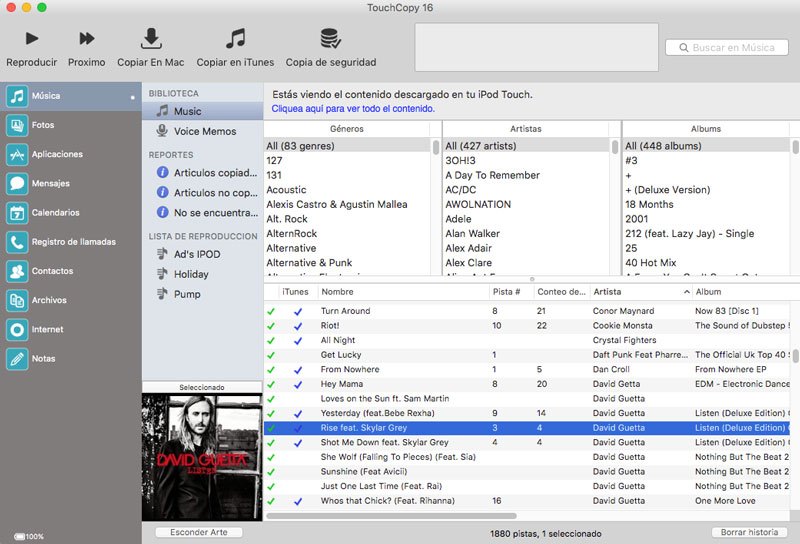
Task: Sort by the Nombre column header
Action: [403, 292]
